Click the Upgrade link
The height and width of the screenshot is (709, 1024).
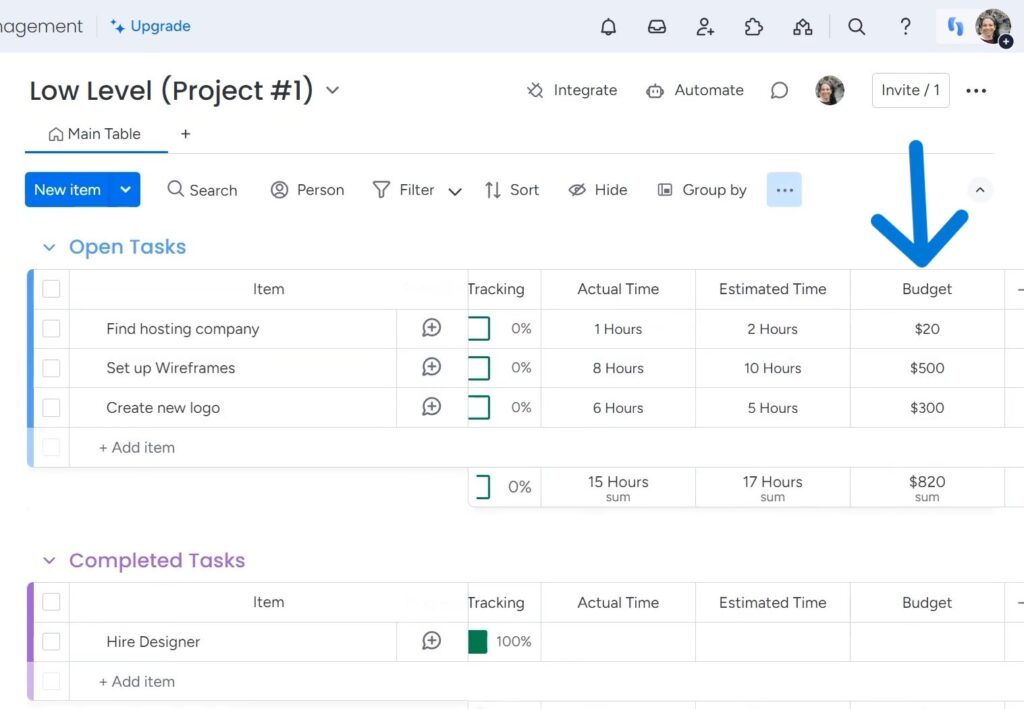click(151, 26)
